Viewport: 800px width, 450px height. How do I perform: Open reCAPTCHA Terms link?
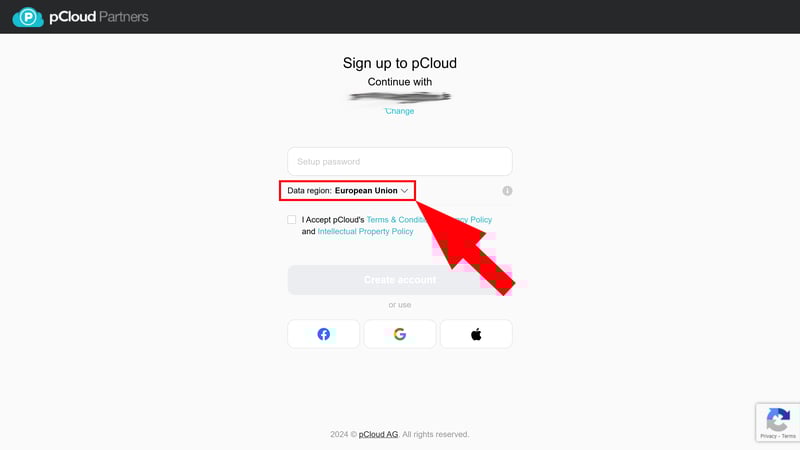point(789,436)
